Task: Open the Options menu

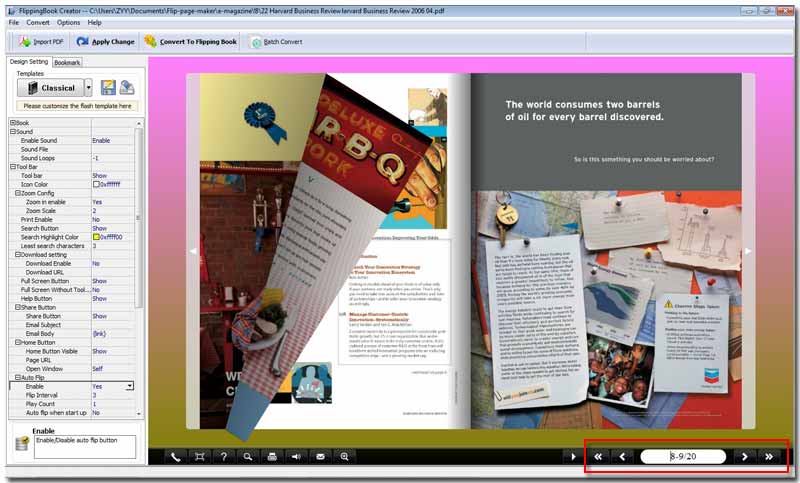Action: [68, 22]
